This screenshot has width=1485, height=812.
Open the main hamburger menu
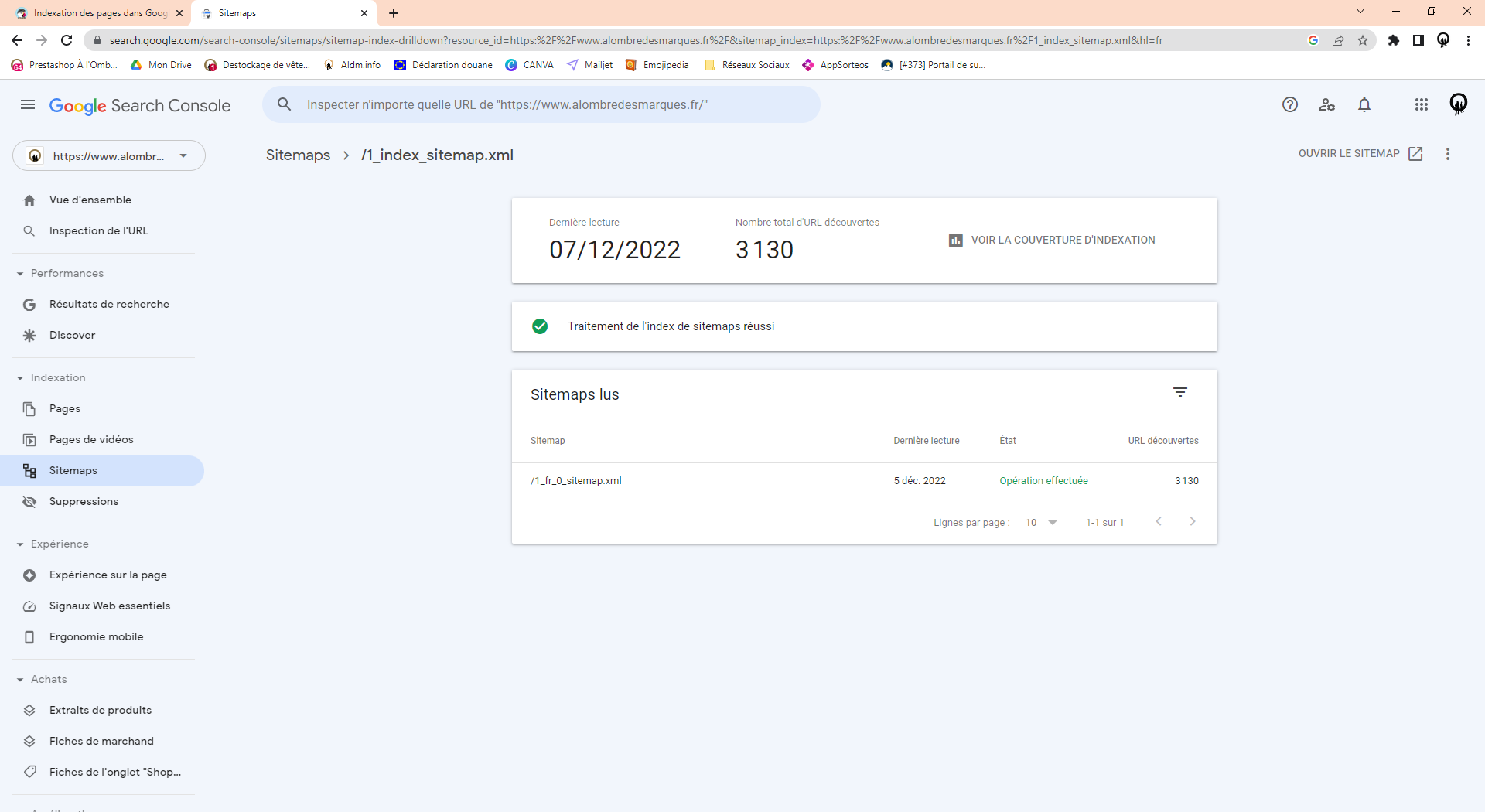click(28, 104)
